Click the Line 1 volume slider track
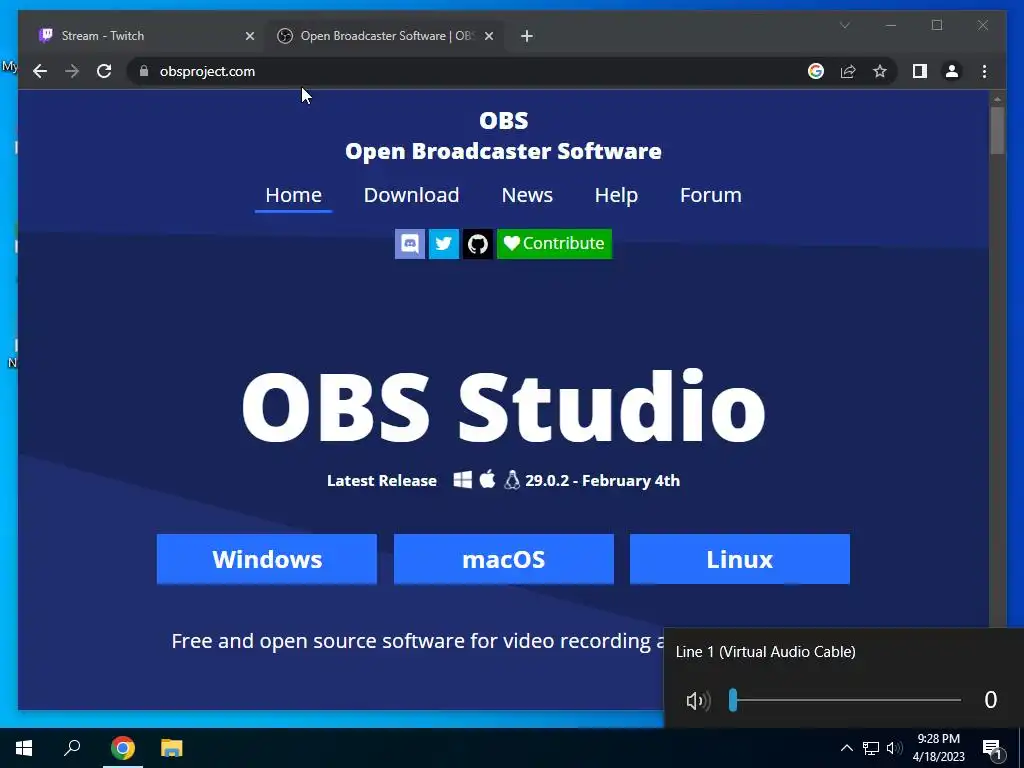Image resolution: width=1024 pixels, height=768 pixels. point(846,700)
